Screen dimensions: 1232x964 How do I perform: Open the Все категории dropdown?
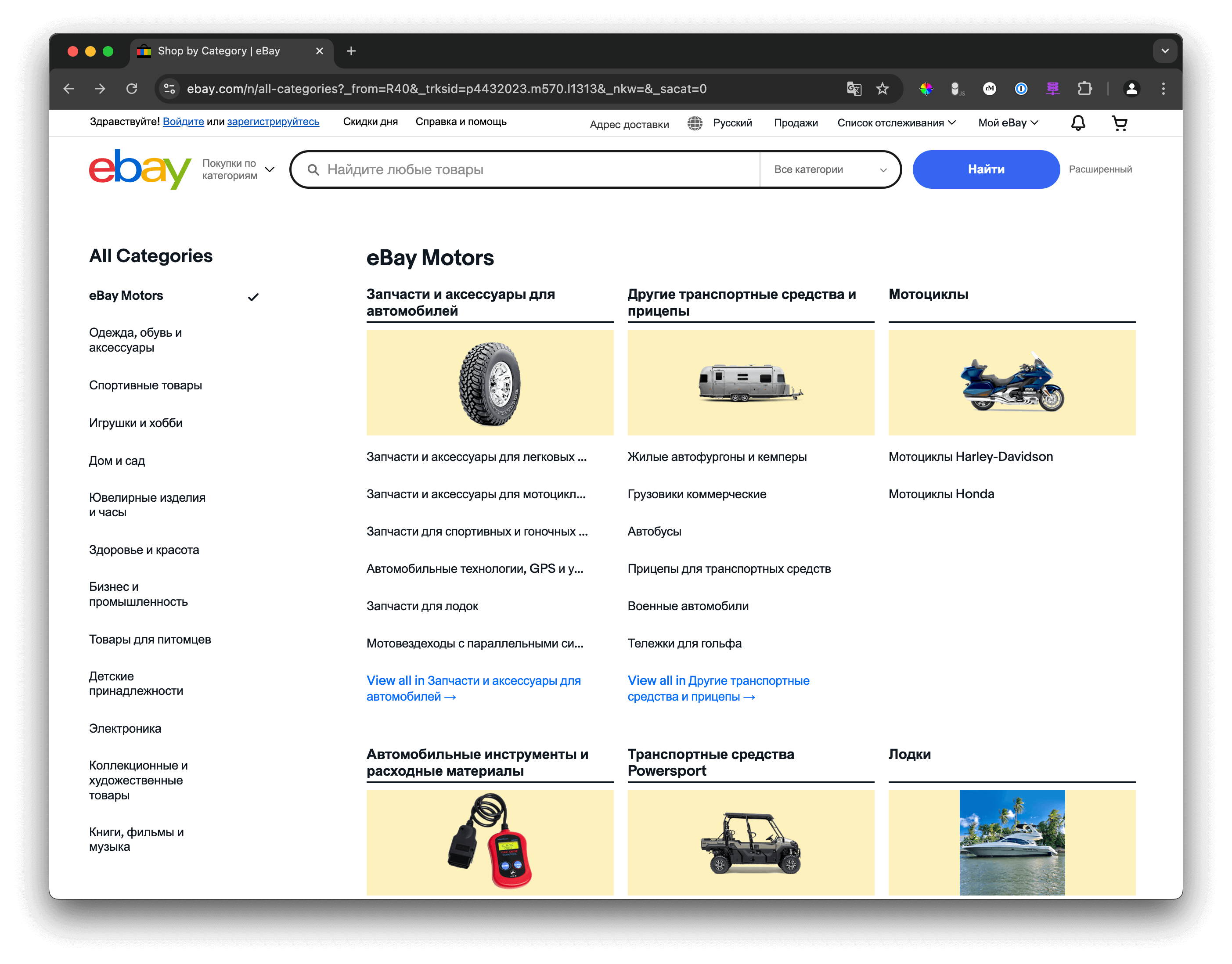pos(830,169)
